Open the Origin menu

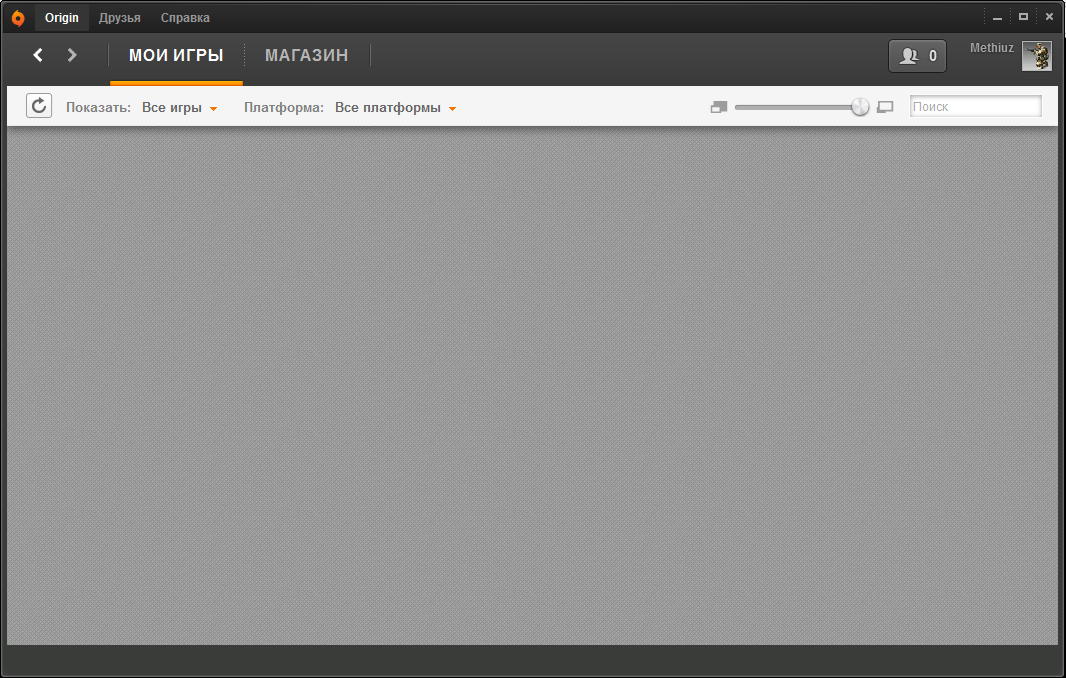[x=62, y=18]
